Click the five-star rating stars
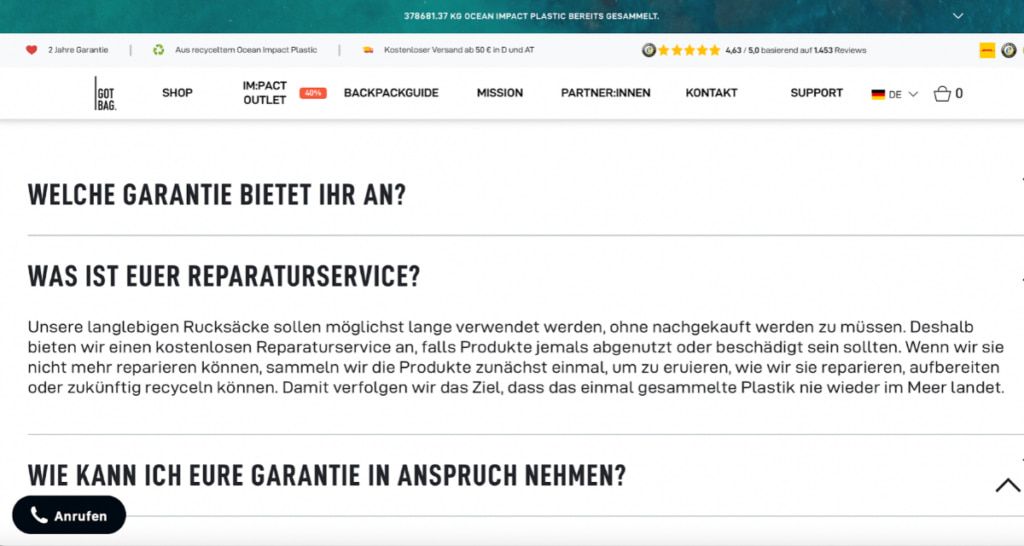The image size is (1024, 546). pos(689,50)
